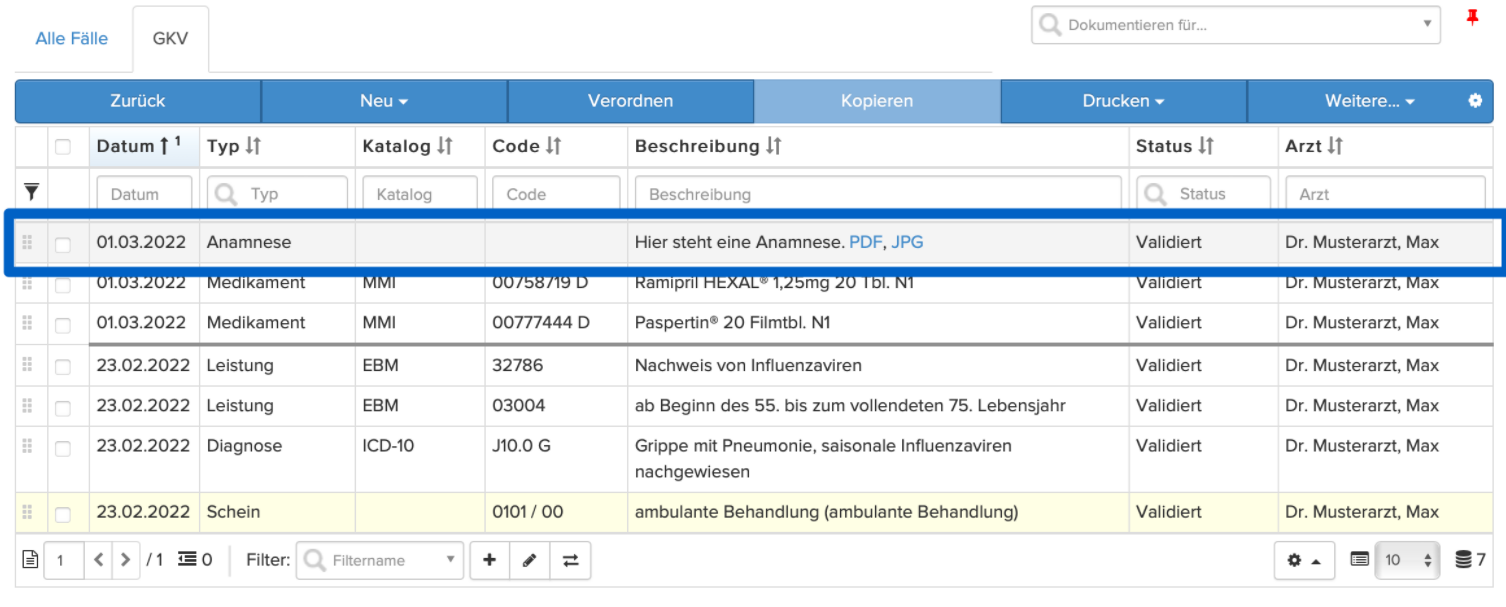The width and height of the screenshot is (1506, 607).
Task: Open the Weitere dropdown menu
Action: (x=1369, y=101)
